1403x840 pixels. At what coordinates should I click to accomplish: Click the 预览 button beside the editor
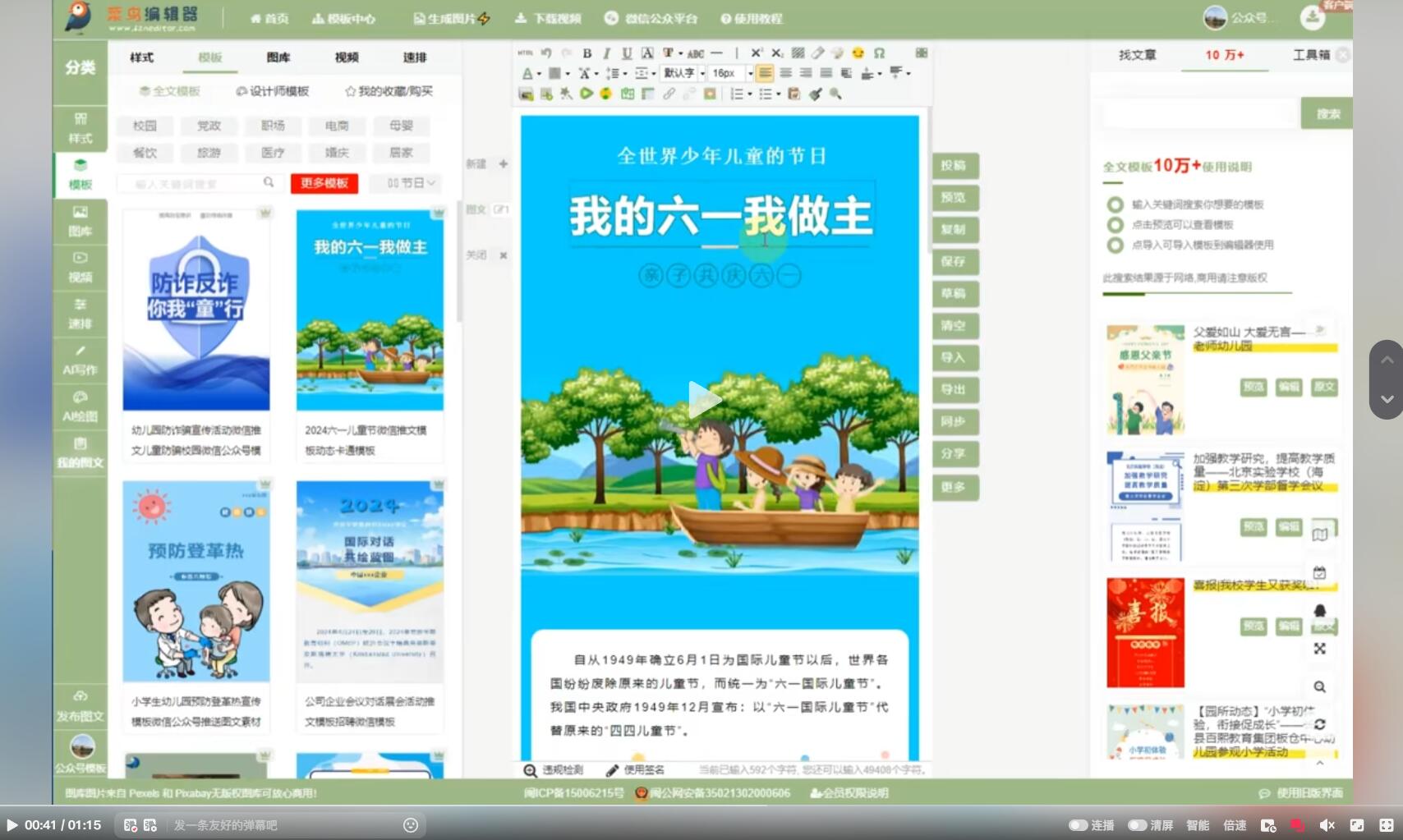(954, 197)
